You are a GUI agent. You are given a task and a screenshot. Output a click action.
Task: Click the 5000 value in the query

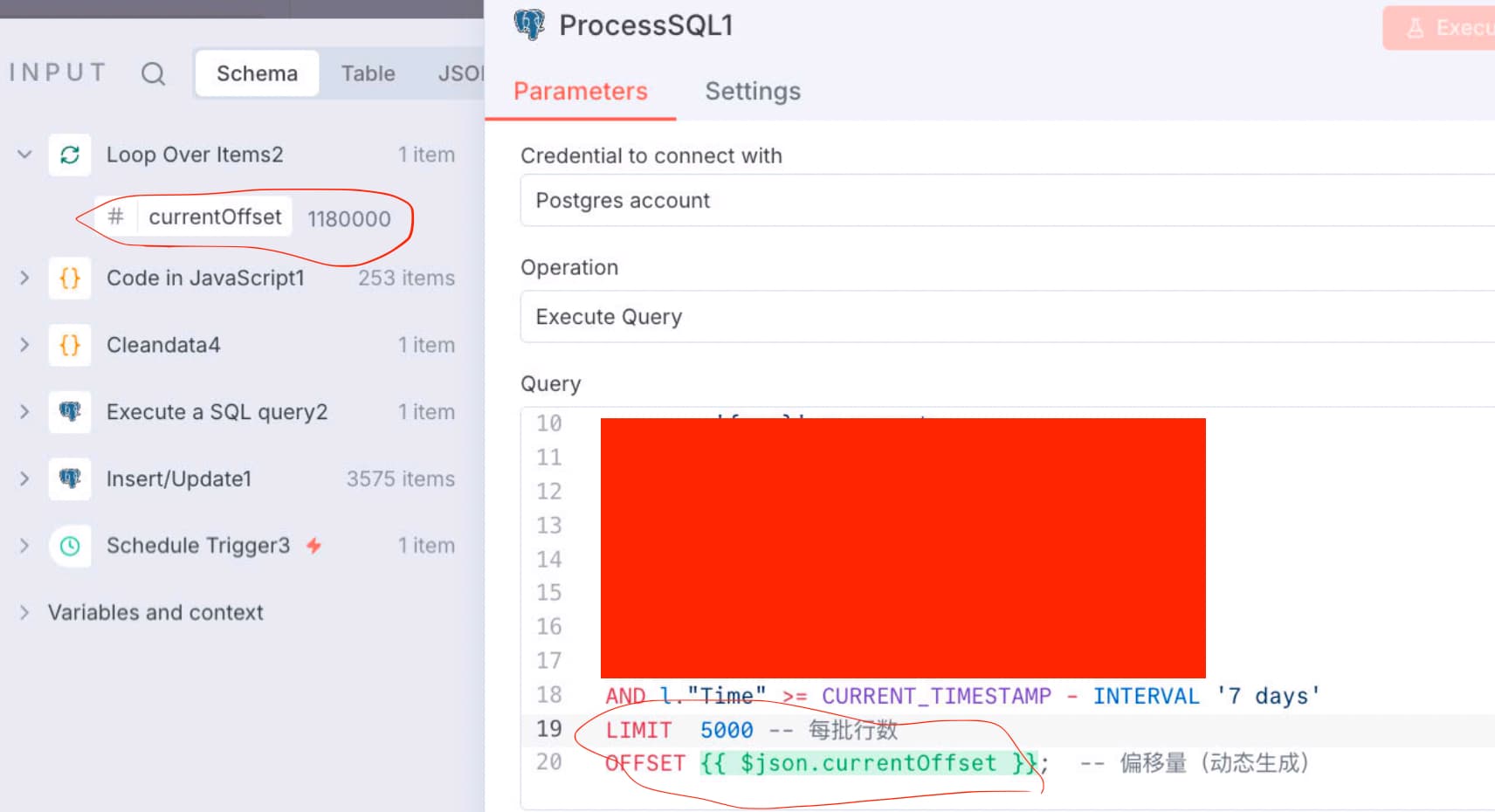(727, 730)
